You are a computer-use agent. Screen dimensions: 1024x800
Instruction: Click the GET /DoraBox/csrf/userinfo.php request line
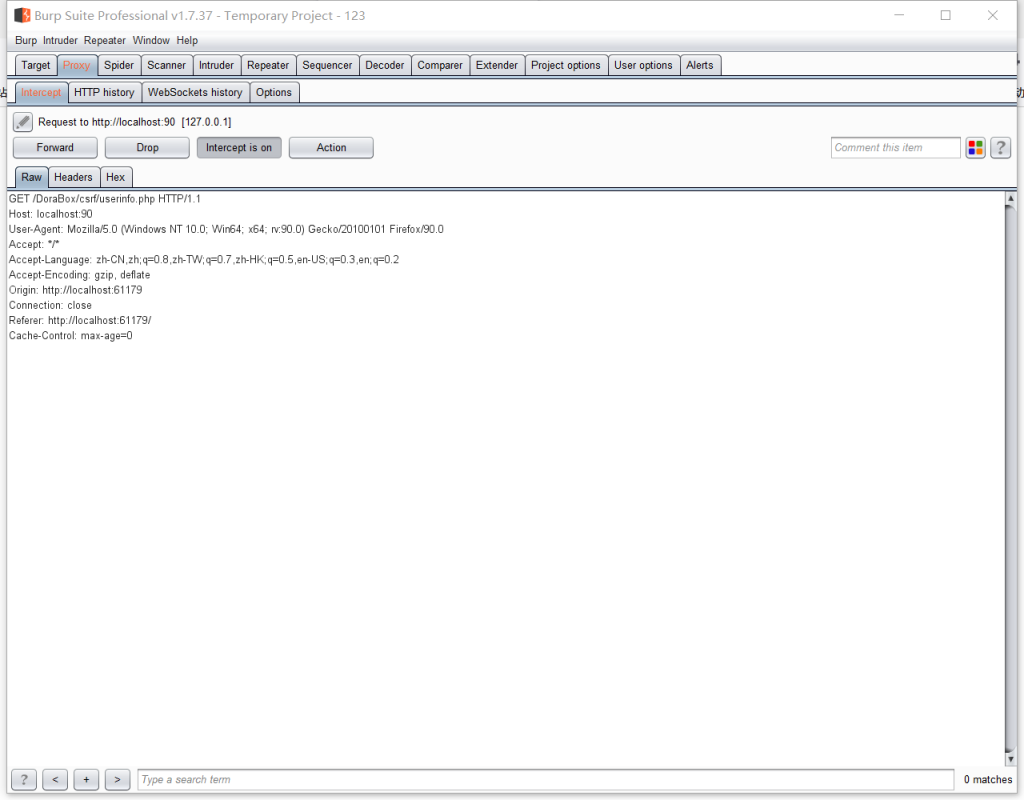(105, 199)
